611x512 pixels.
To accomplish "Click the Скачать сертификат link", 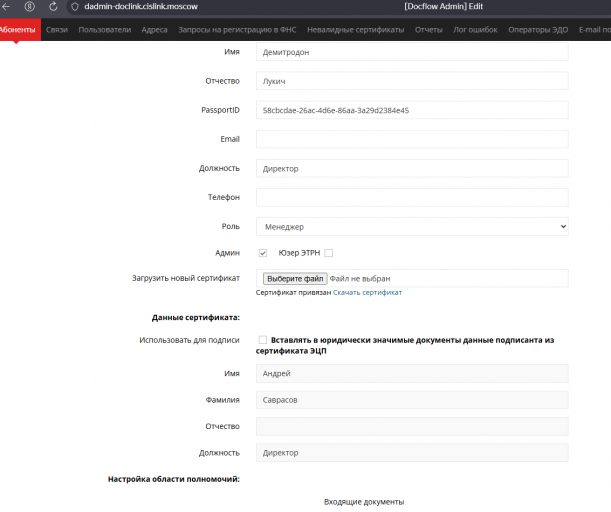I will pyautogui.click(x=367, y=292).
